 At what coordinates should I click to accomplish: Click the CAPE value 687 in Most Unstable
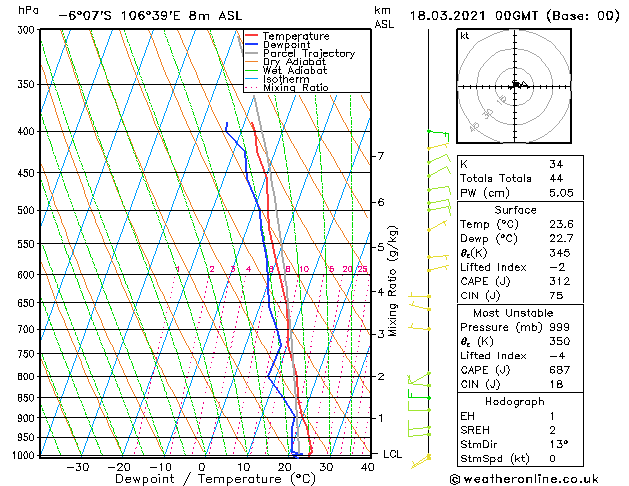point(560,370)
